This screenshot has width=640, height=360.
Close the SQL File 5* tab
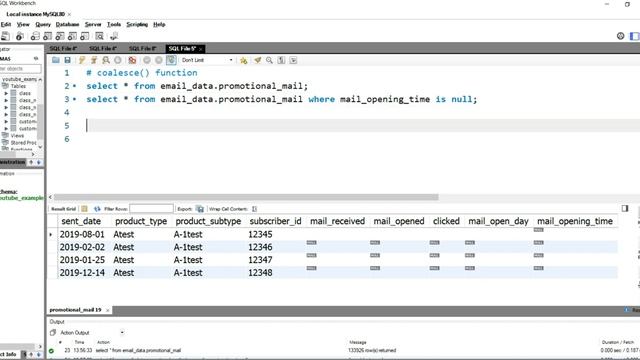click(x=201, y=49)
